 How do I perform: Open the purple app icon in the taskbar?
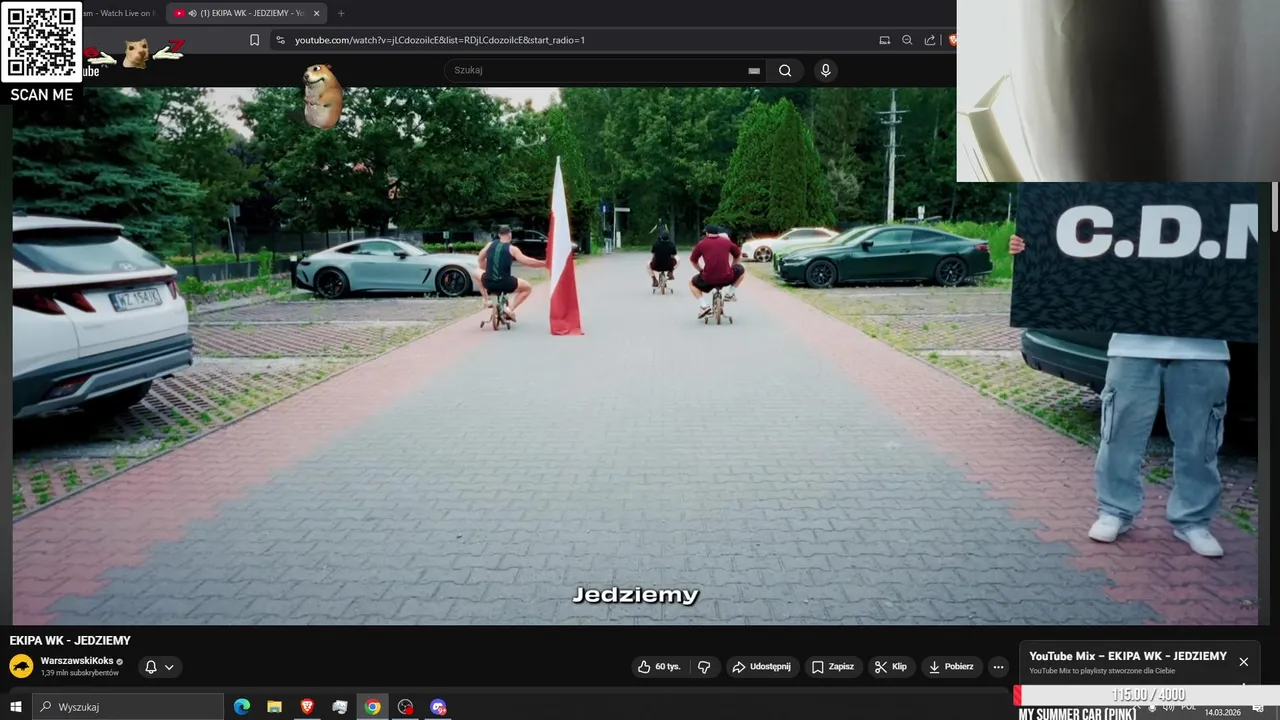click(438, 707)
